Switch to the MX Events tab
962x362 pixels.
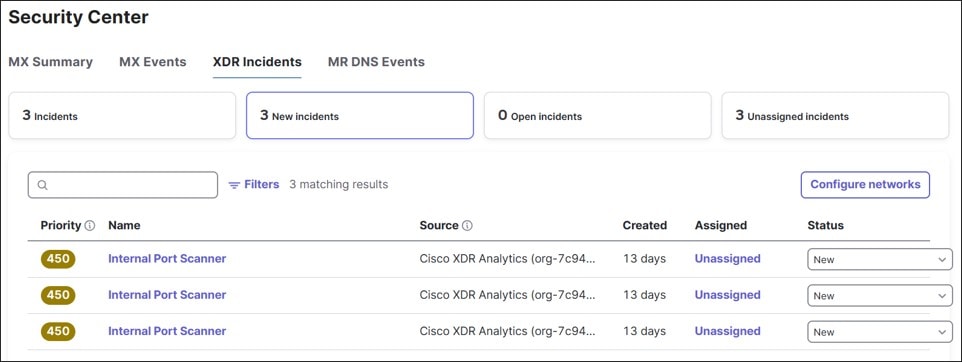tap(153, 62)
